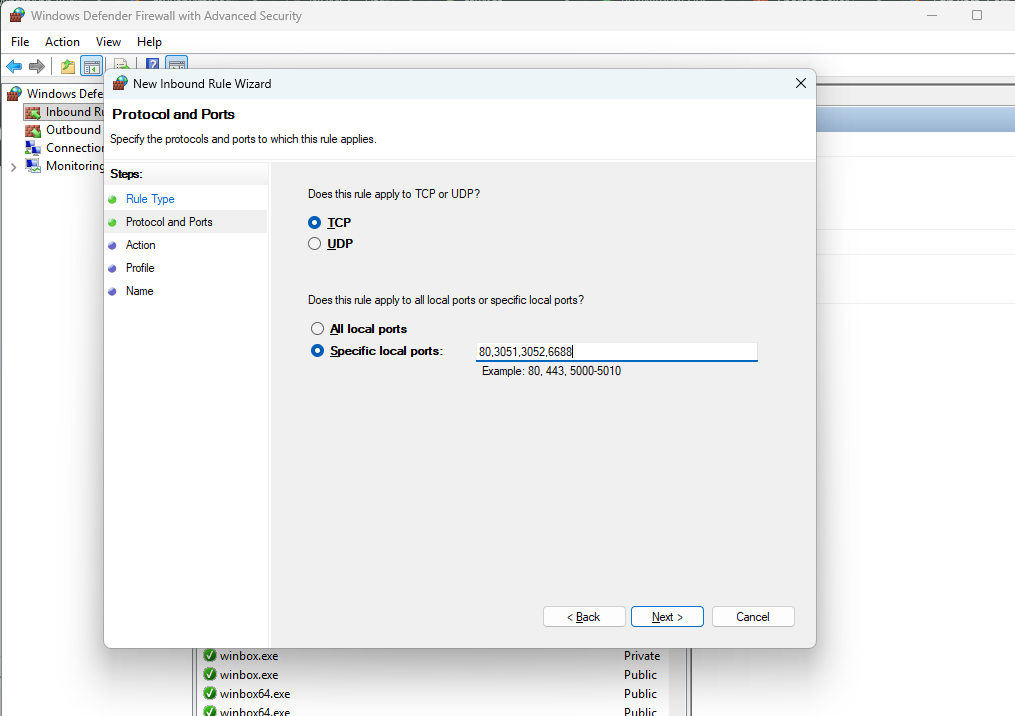Viewport: 1015px width, 716px height.
Task: Select the Windows Defender Firewall root tree node
Action: tap(65, 94)
